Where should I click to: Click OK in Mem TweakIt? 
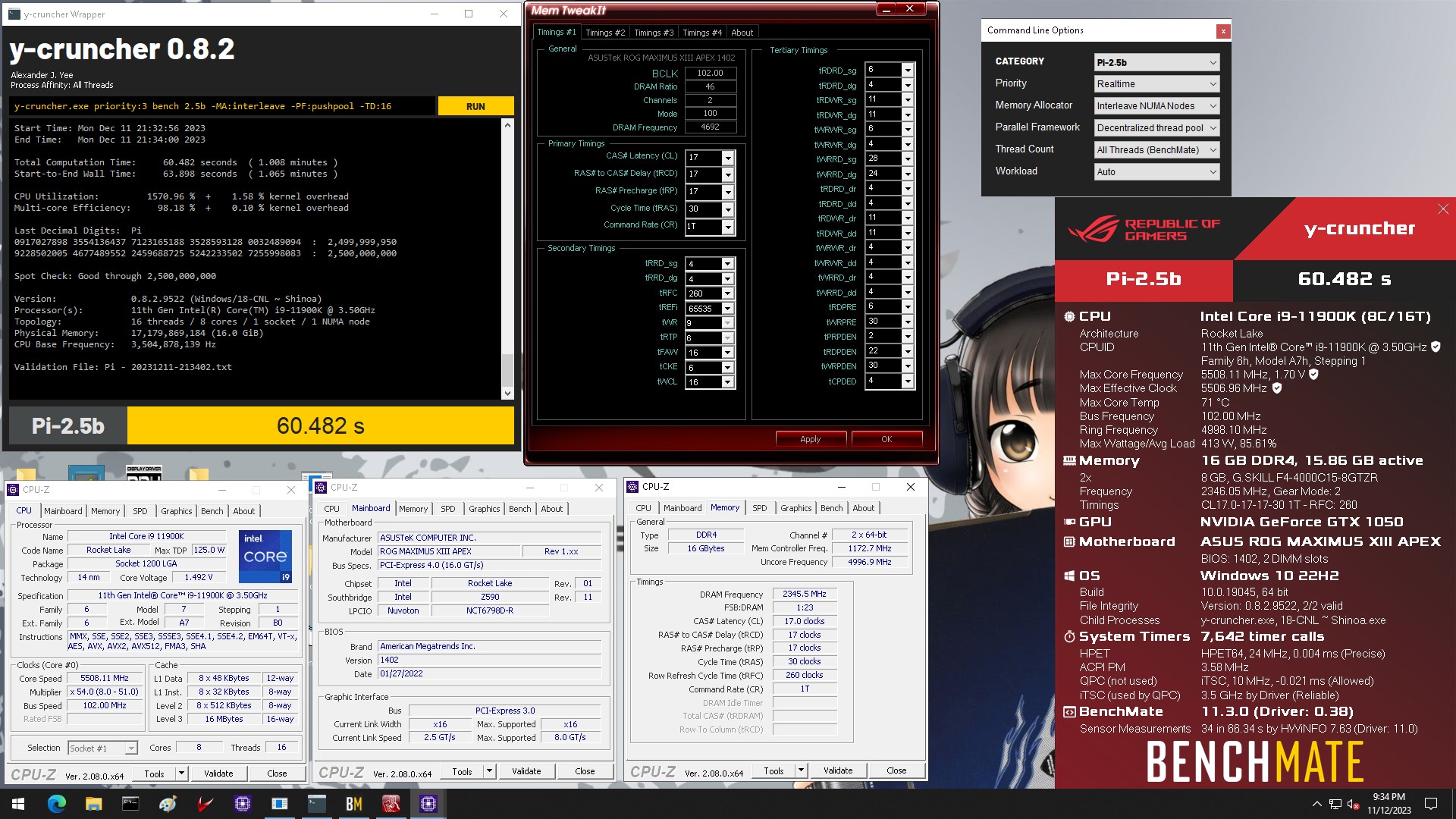point(886,439)
